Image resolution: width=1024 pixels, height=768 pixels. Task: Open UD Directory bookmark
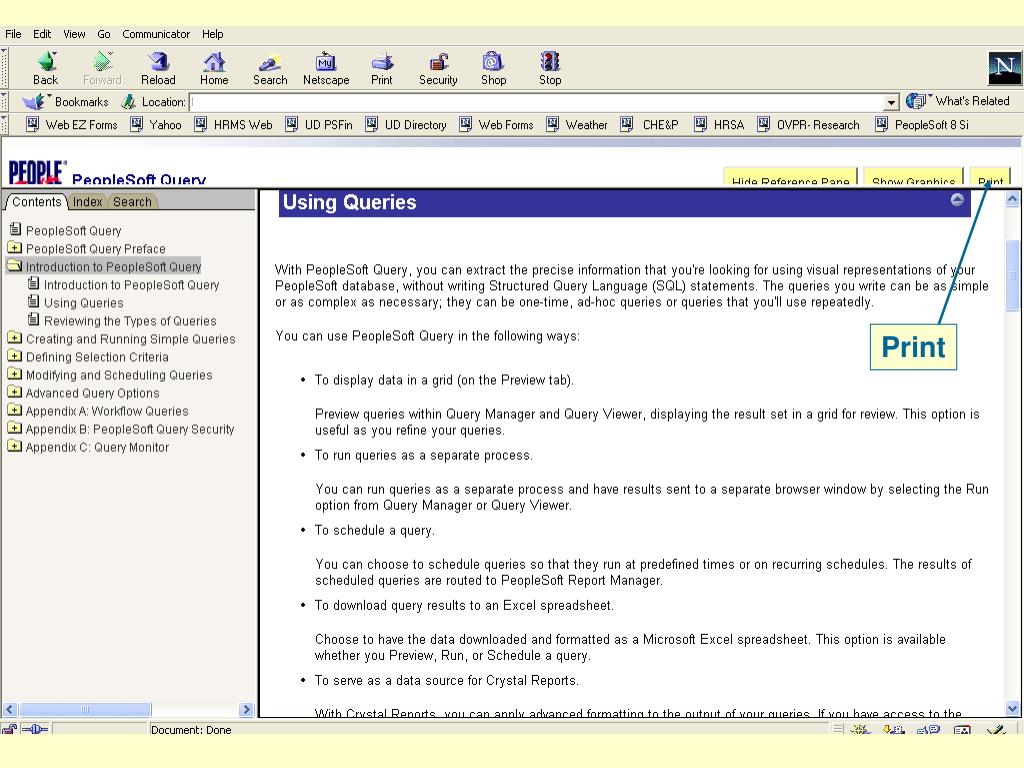pyautogui.click(x=406, y=125)
